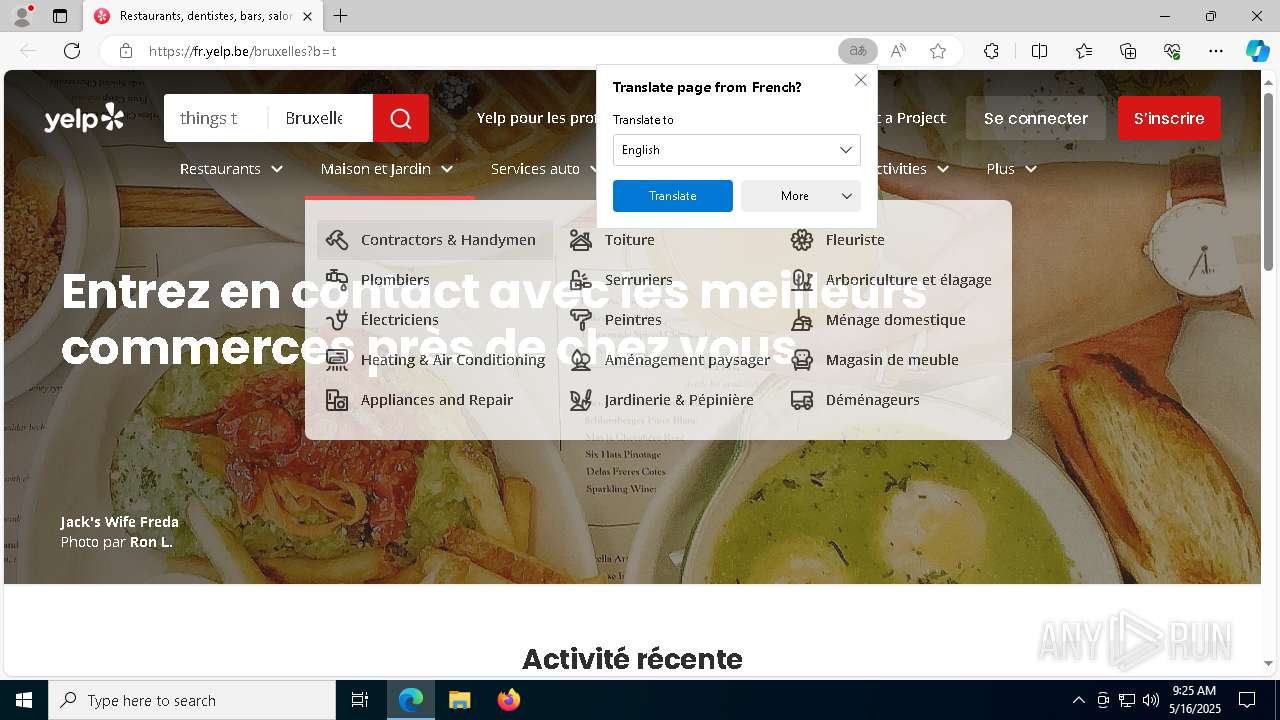1280x720 pixels.
Task: Click the Peintres paint roller icon
Action: coord(581,320)
